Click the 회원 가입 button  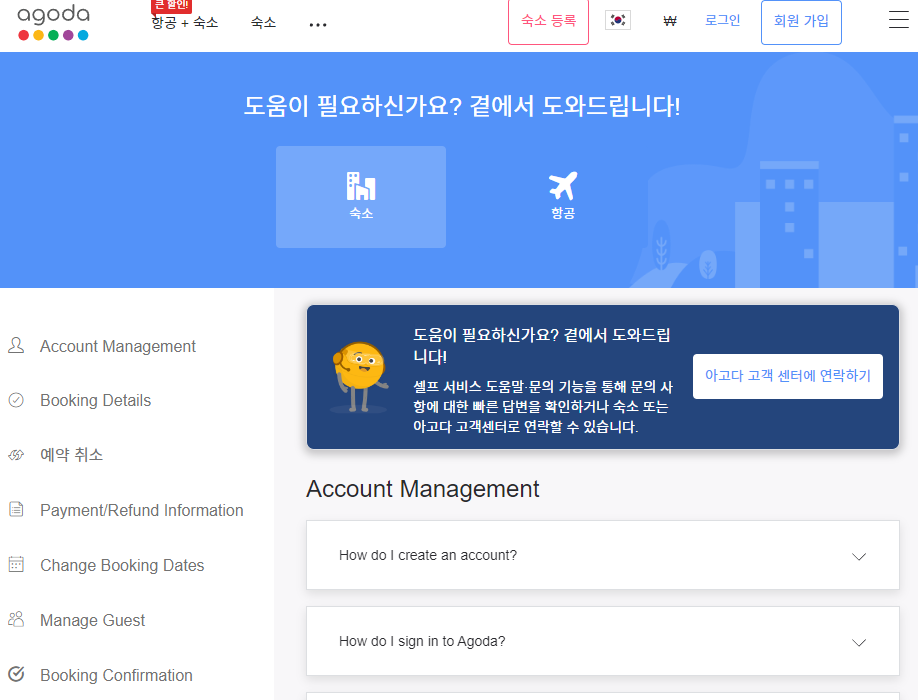[x=801, y=22]
